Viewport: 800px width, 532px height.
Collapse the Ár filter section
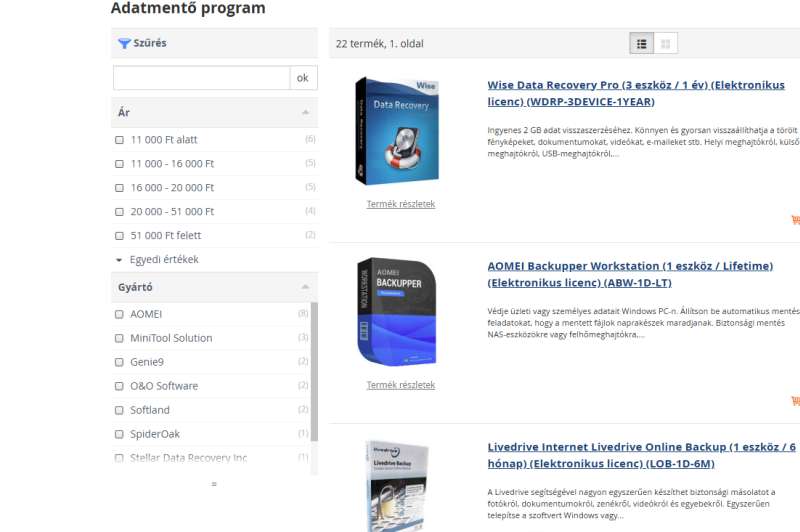tap(305, 113)
